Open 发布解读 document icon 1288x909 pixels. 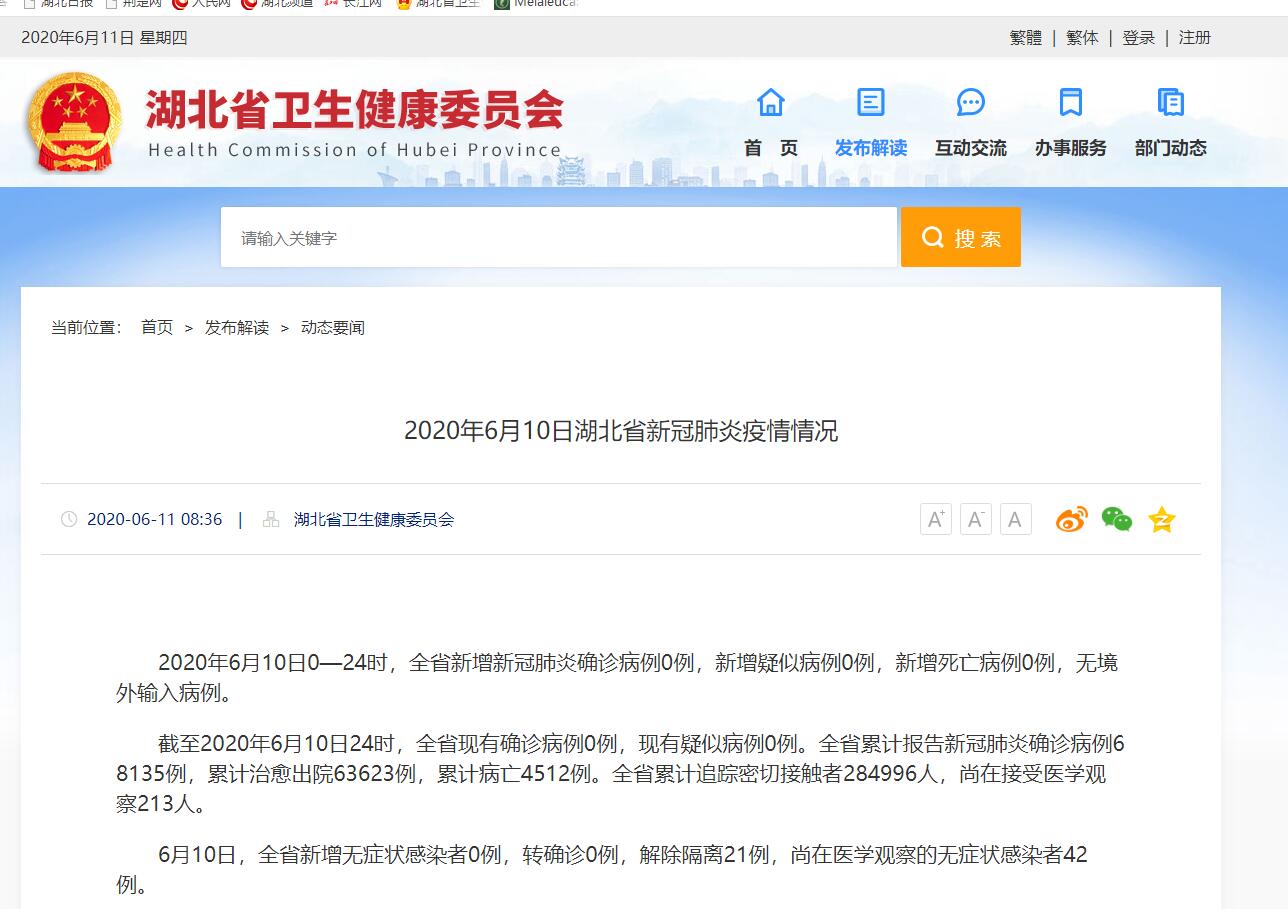tap(871, 103)
